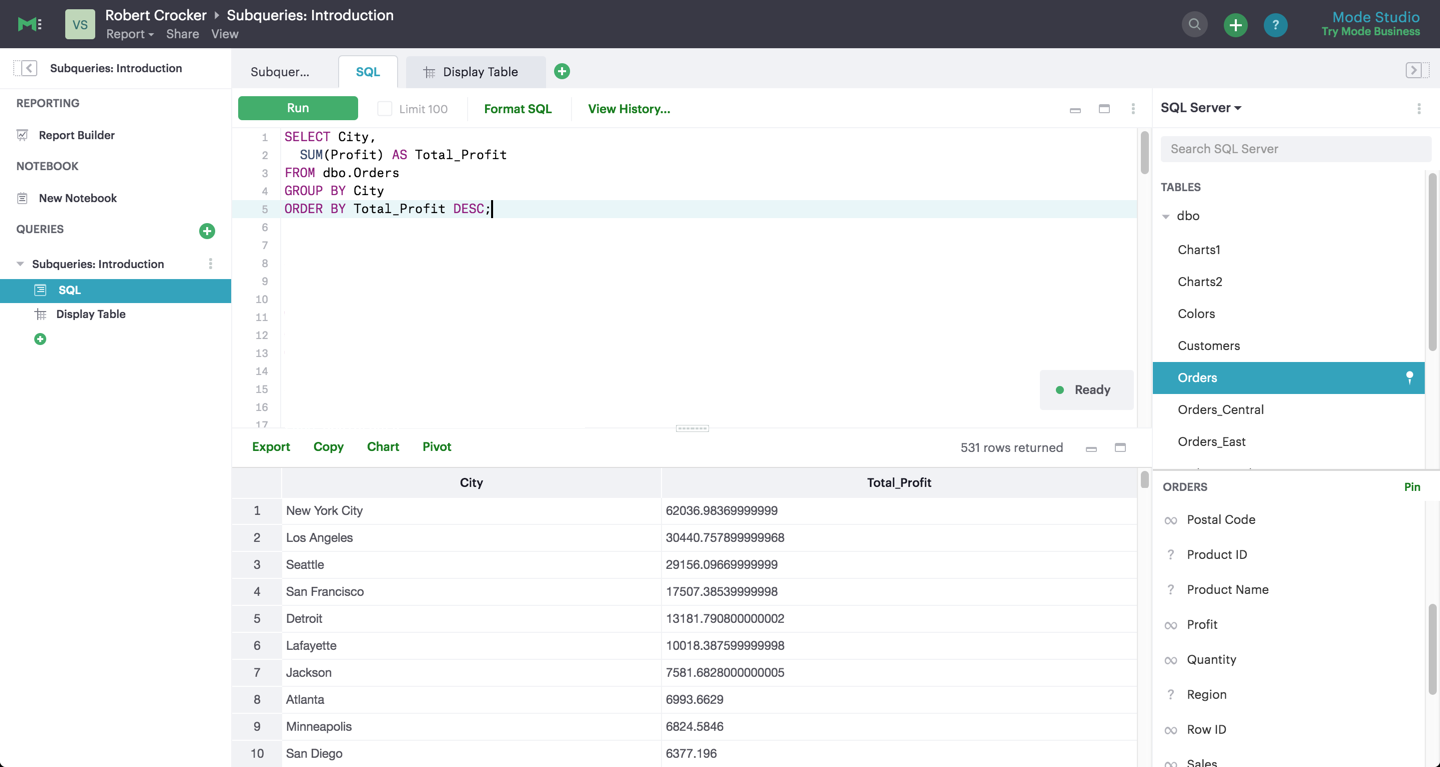This screenshot has width=1440, height=767.
Task: Add new tab with green plus icon
Action: (562, 71)
